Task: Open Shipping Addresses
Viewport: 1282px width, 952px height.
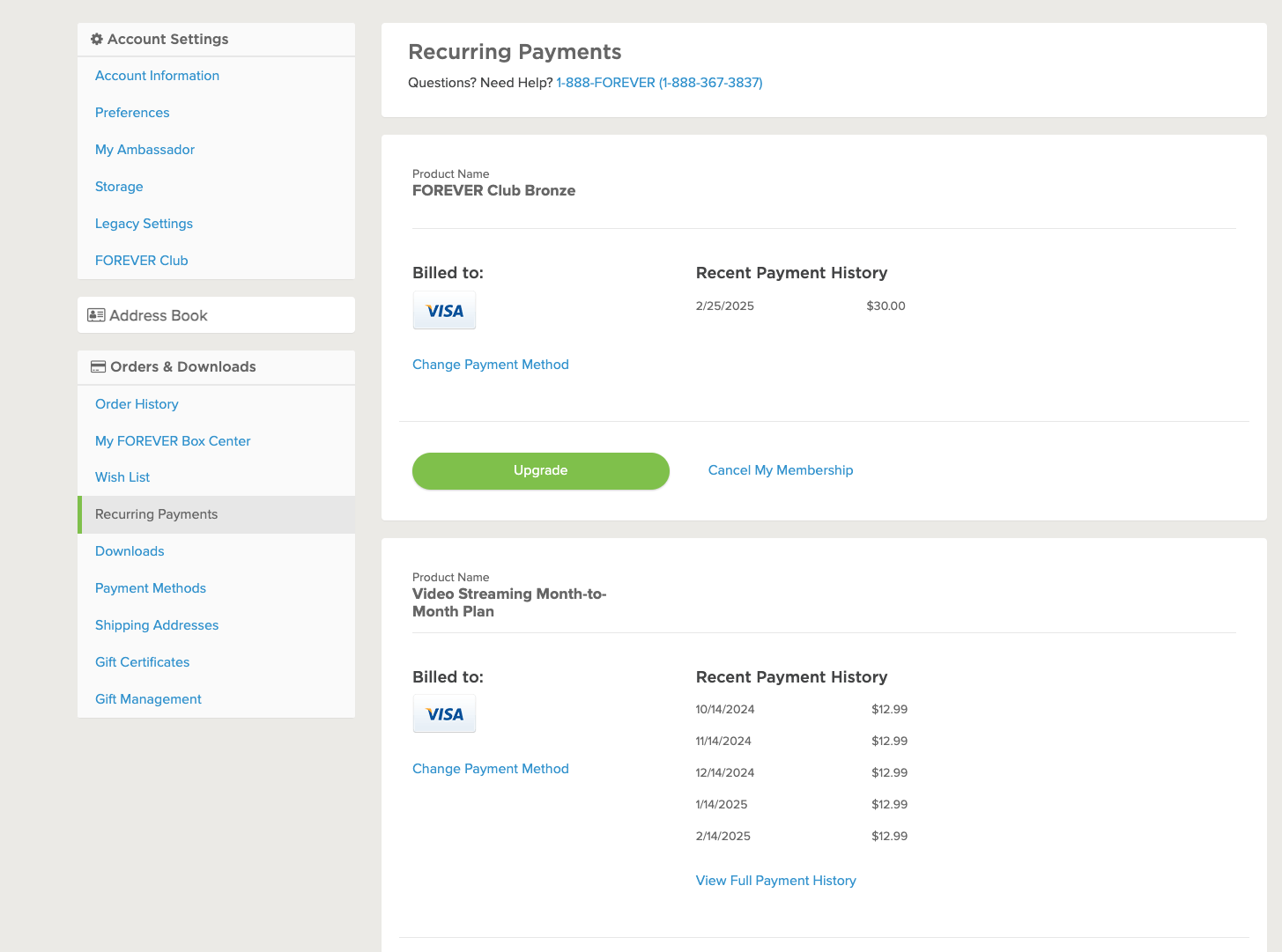Action: pyautogui.click(x=157, y=625)
